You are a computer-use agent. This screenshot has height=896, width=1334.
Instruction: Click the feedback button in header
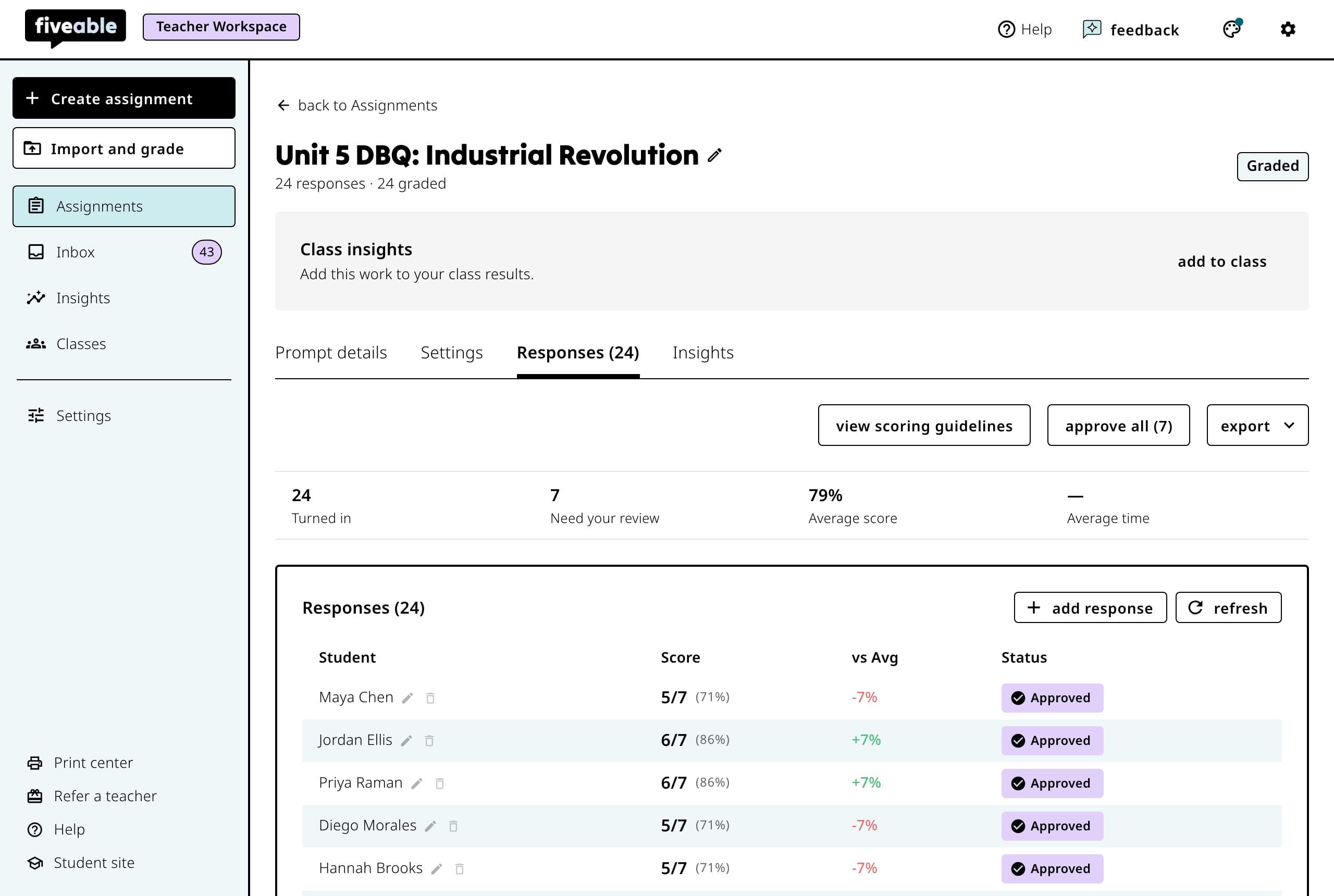[x=1131, y=30]
